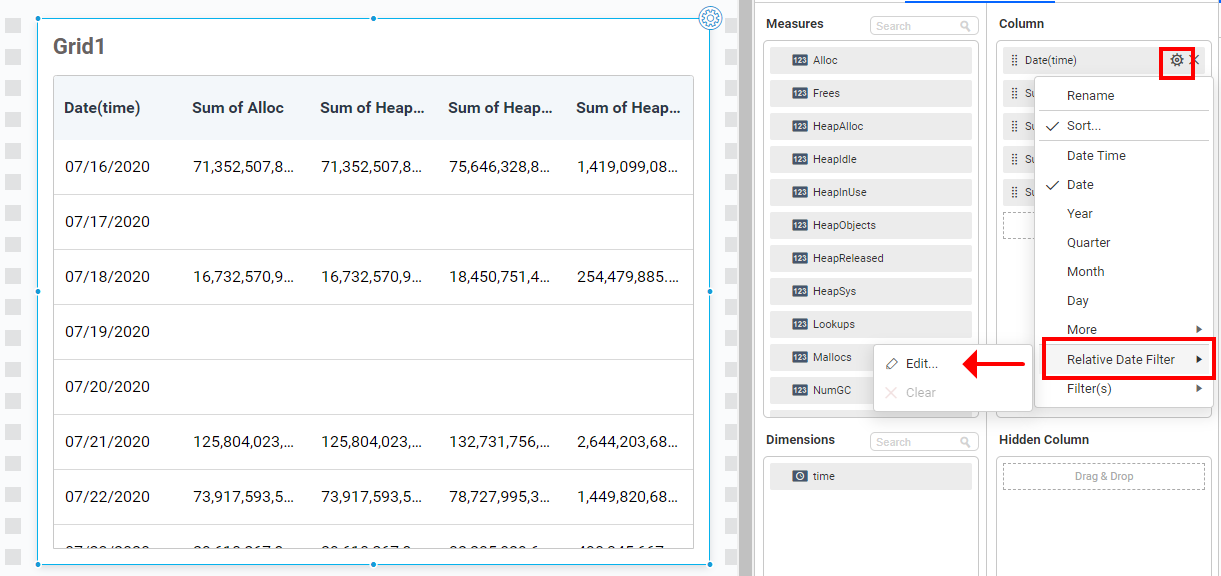Click the clock icon beside time dimension

click(799, 477)
